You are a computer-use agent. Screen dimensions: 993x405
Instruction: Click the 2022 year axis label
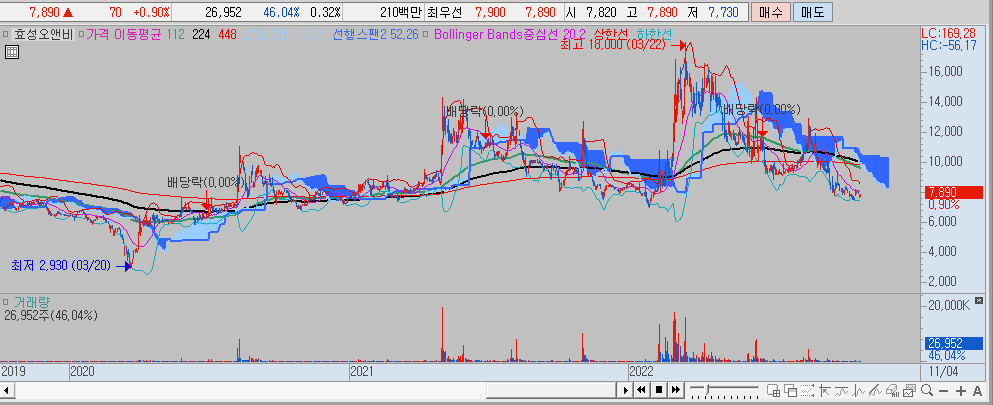[640, 370]
